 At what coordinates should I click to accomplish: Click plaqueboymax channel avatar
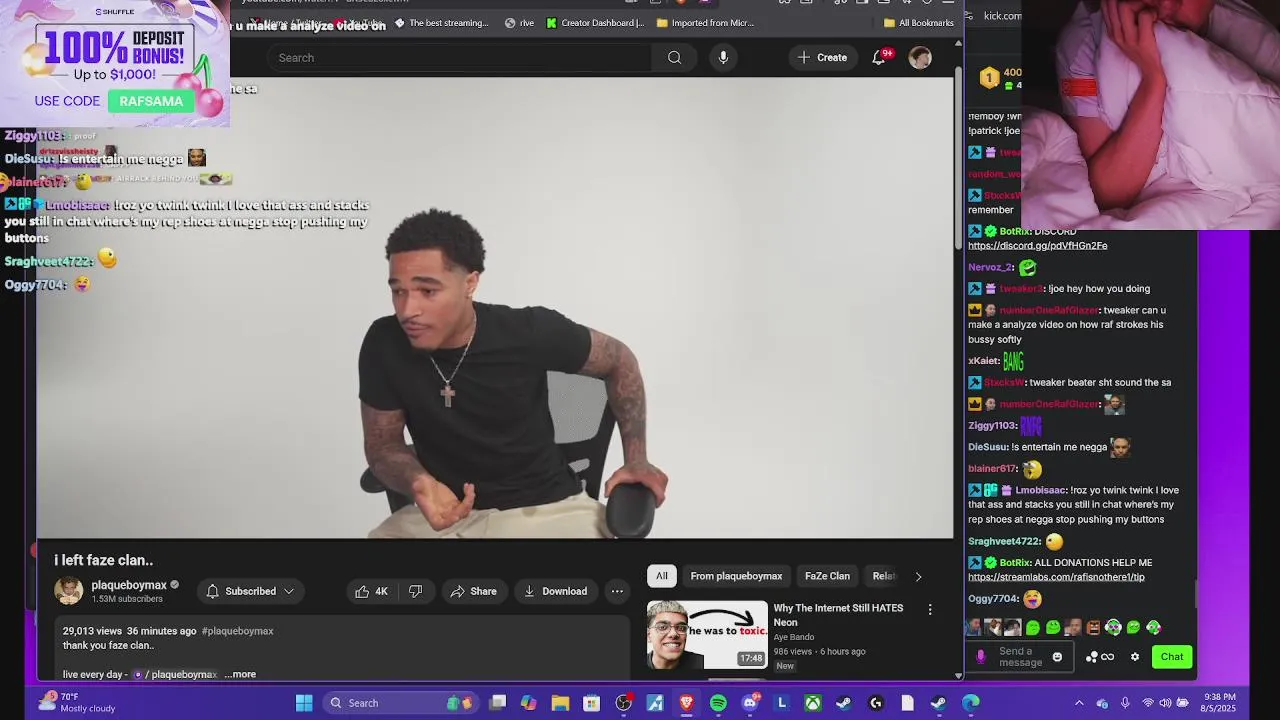[69, 591]
